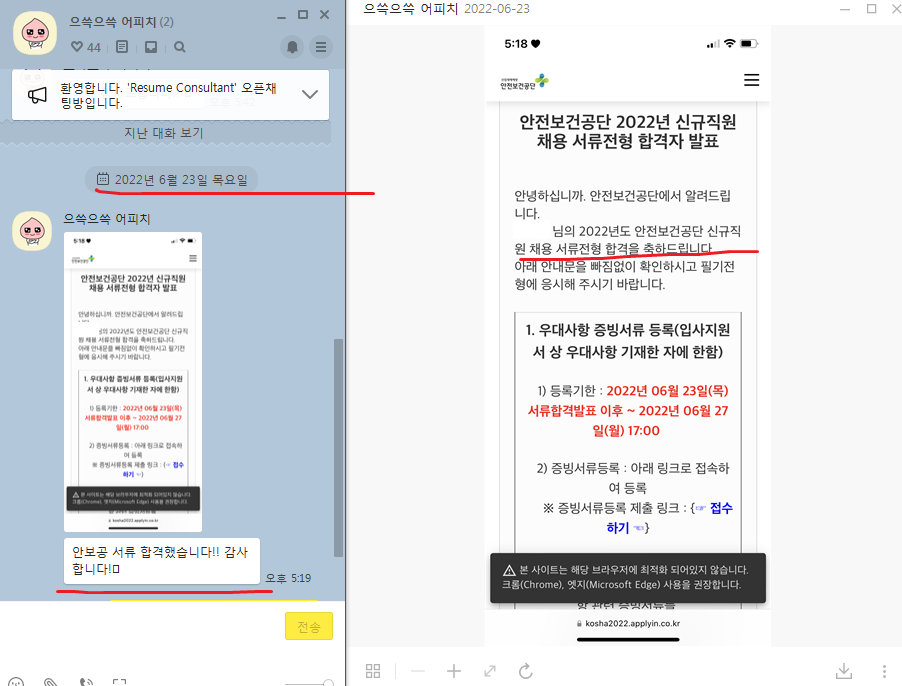Image resolution: width=902 pixels, height=686 pixels.
Task: Open the emoticon picker icon
Action: click(x=16, y=682)
